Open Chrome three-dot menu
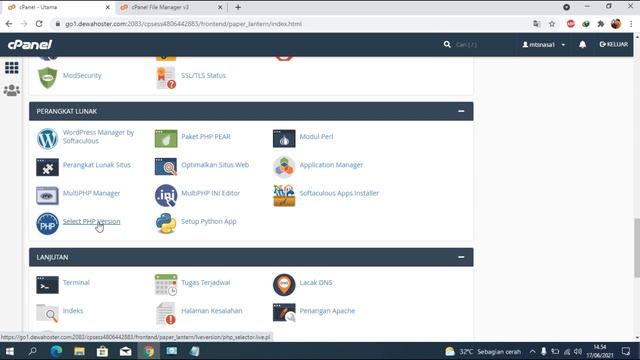Viewport: 640px width, 360px height. click(x=631, y=24)
